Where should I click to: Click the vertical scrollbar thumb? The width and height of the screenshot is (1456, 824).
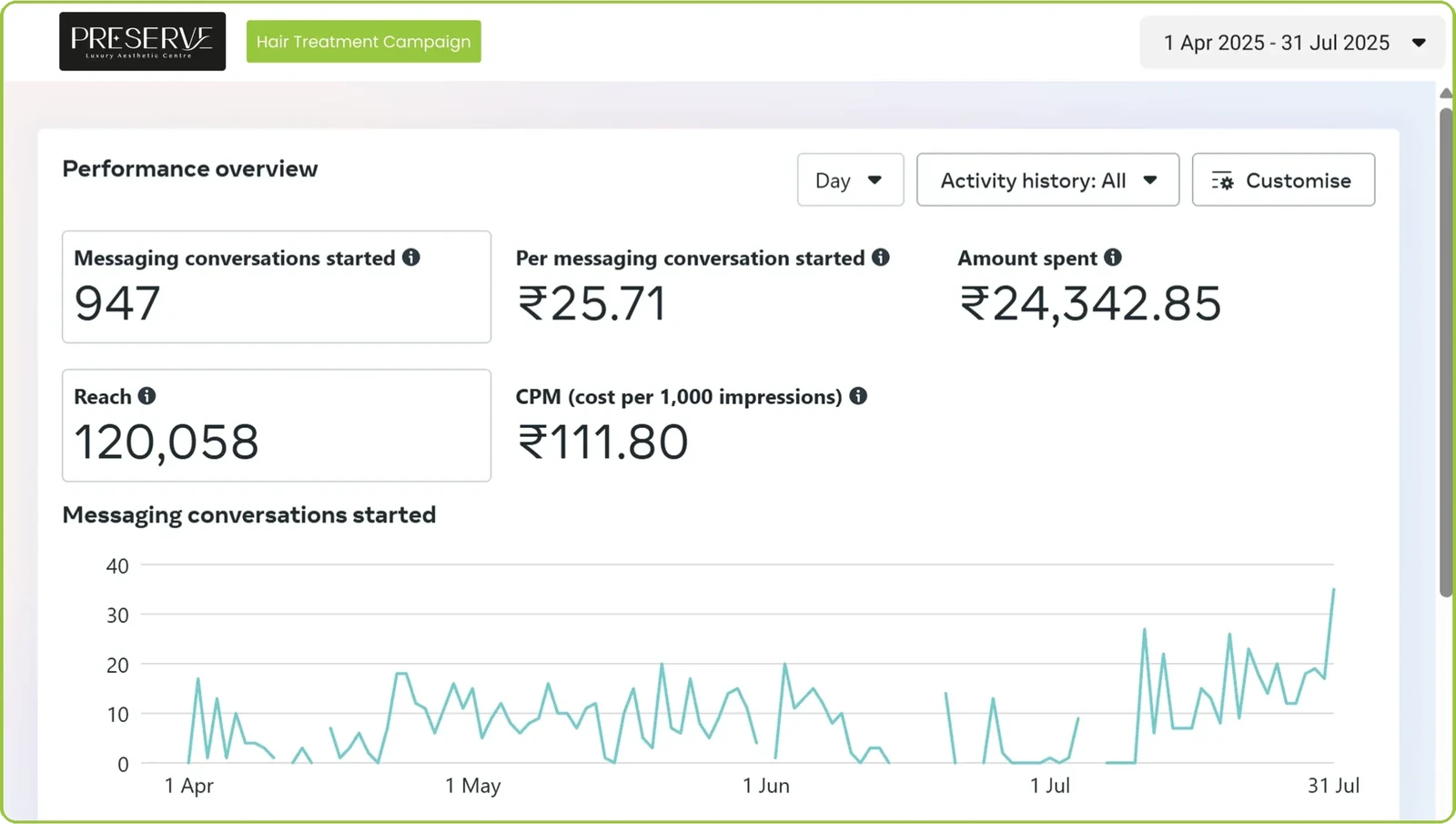(1446, 352)
